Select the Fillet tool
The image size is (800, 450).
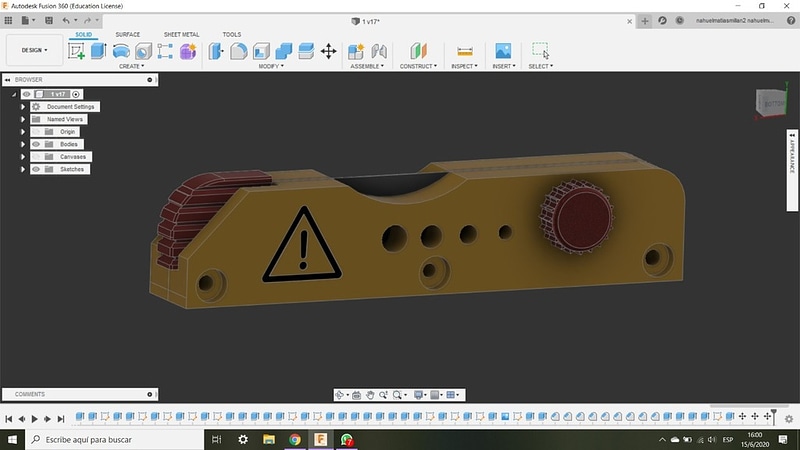coord(239,51)
